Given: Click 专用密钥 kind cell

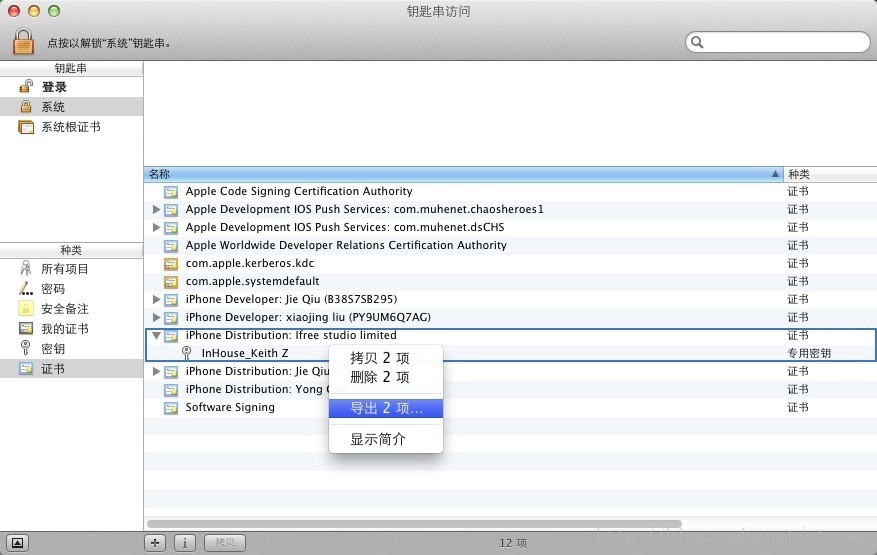Looking at the screenshot, I should 809,353.
